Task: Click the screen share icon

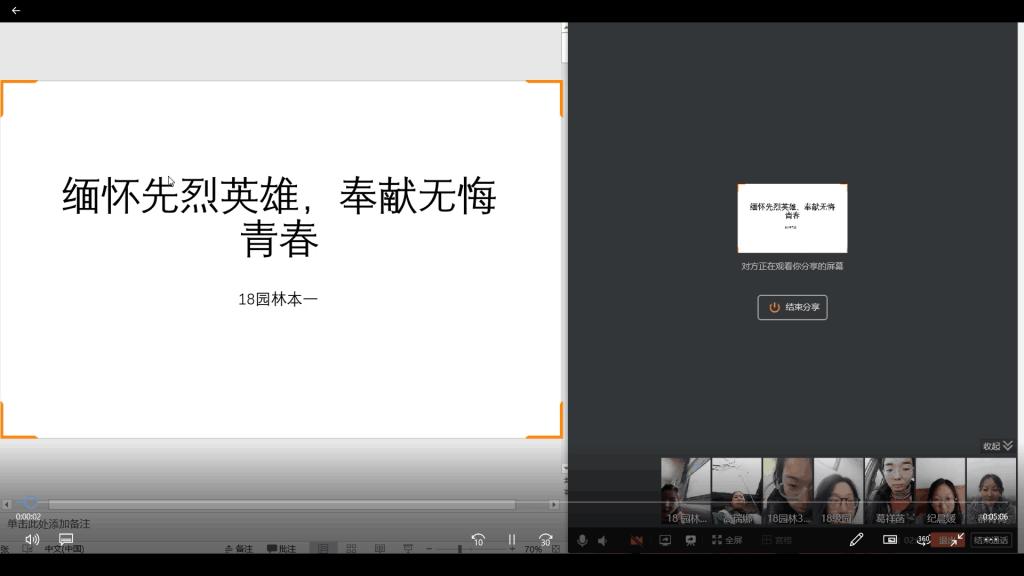Action: tap(665, 540)
